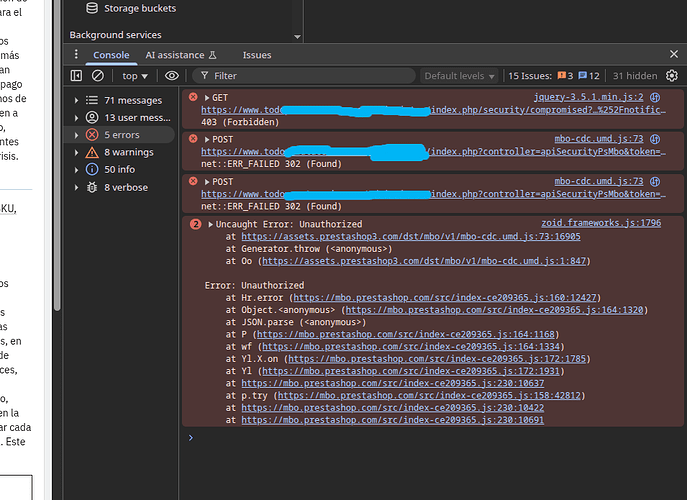Expand the 50 info group
The image size is (687, 500).
tap(76, 170)
